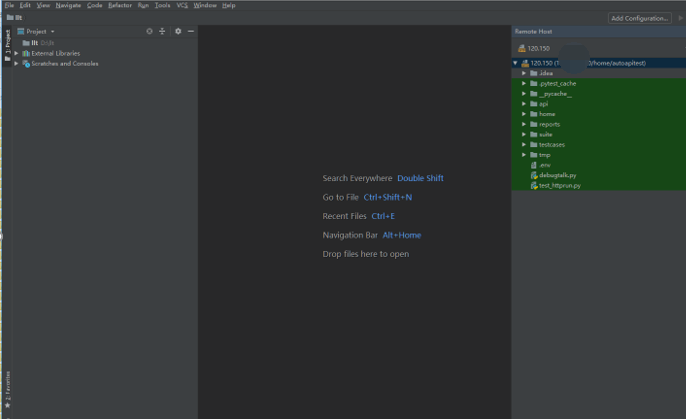Click the Add Configuration button
This screenshot has height=419, width=686.
639,18
